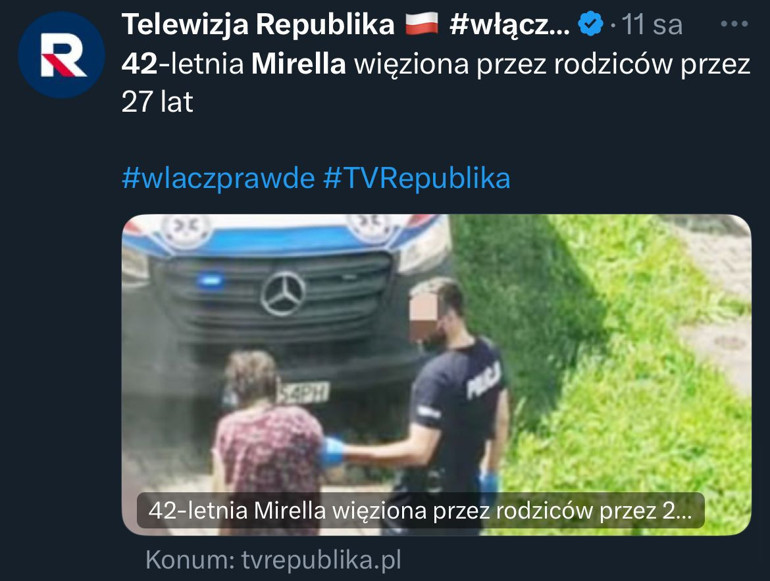
Task: Open the three-dot more options menu
Action: 734,24
